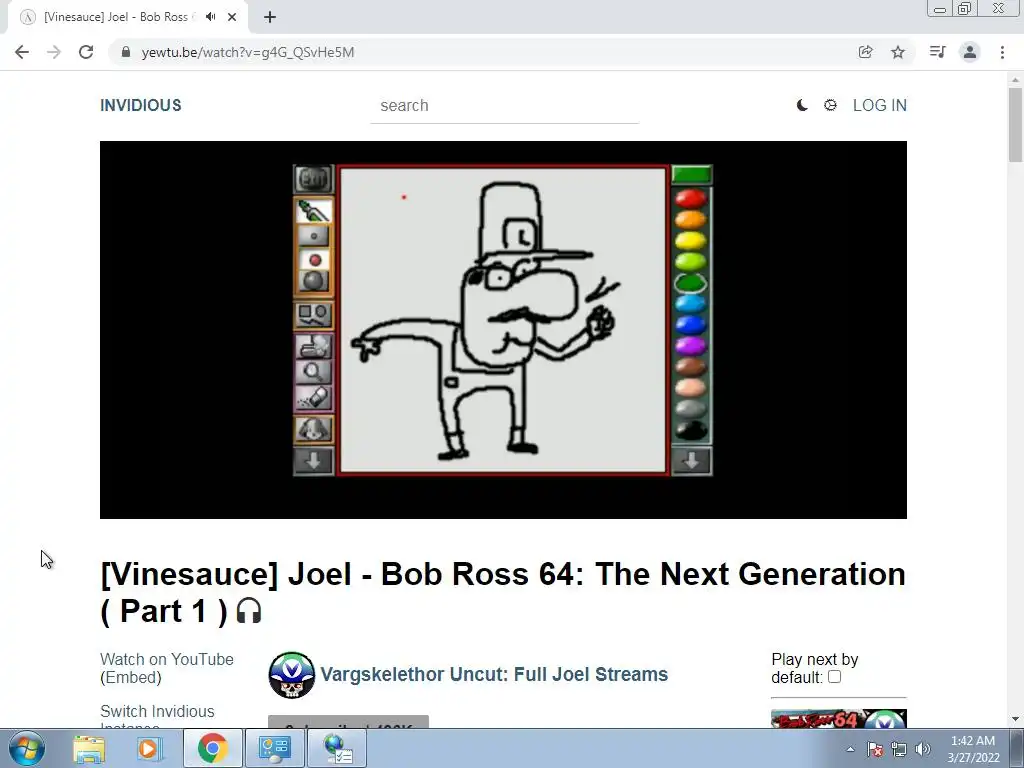Pick the black paint color
Viewport: 1024px width, 768px height.
(690, 430)
